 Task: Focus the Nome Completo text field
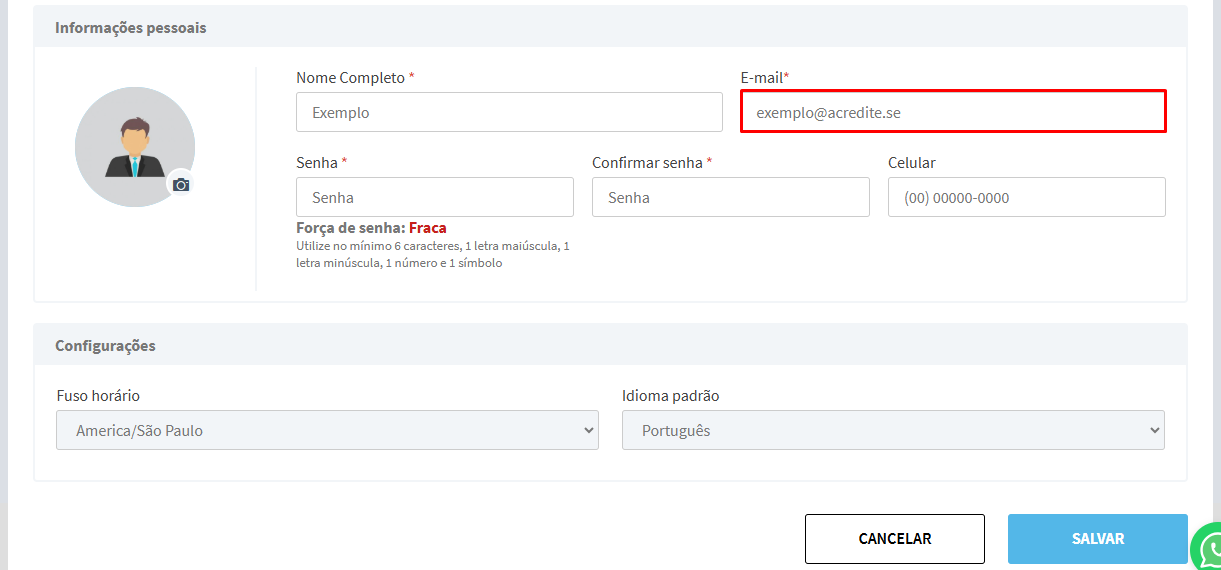point(509,112)
